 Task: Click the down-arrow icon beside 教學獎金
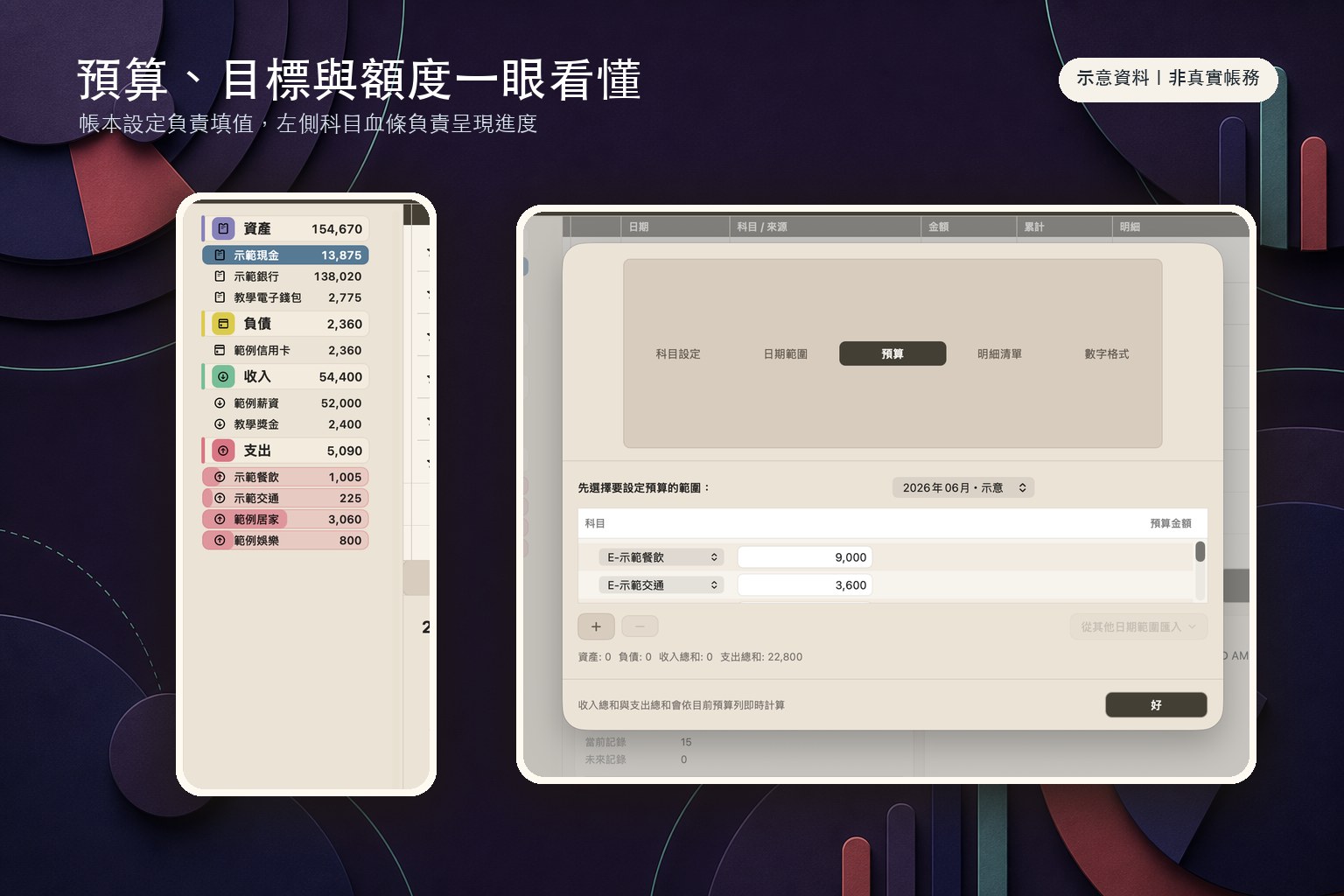[x=220, y=424]
